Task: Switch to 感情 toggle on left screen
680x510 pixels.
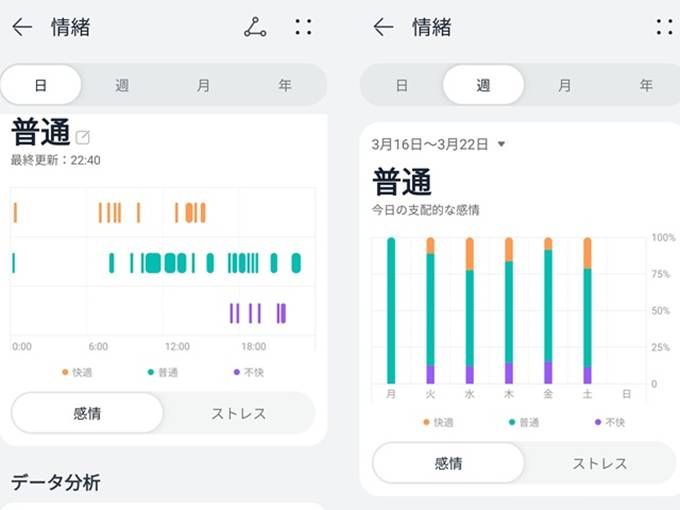Action: [87, 413]
